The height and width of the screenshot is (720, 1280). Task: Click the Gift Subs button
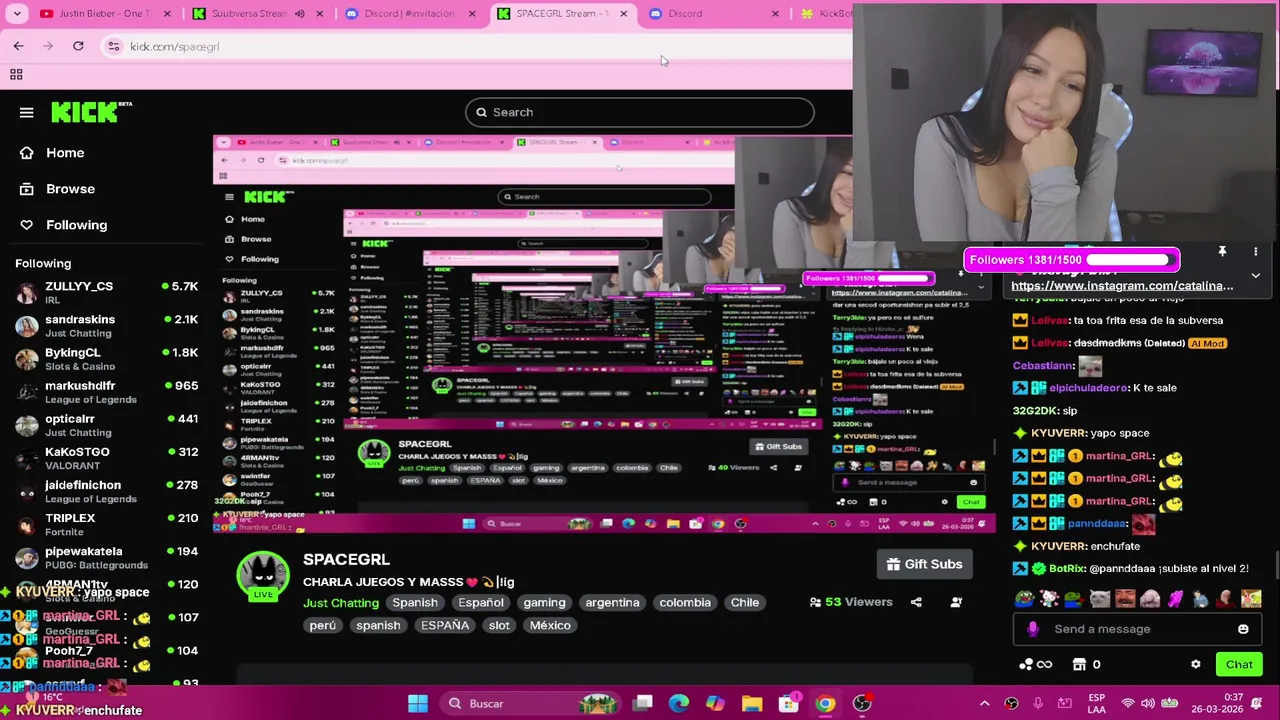click(x=924, y=564)
